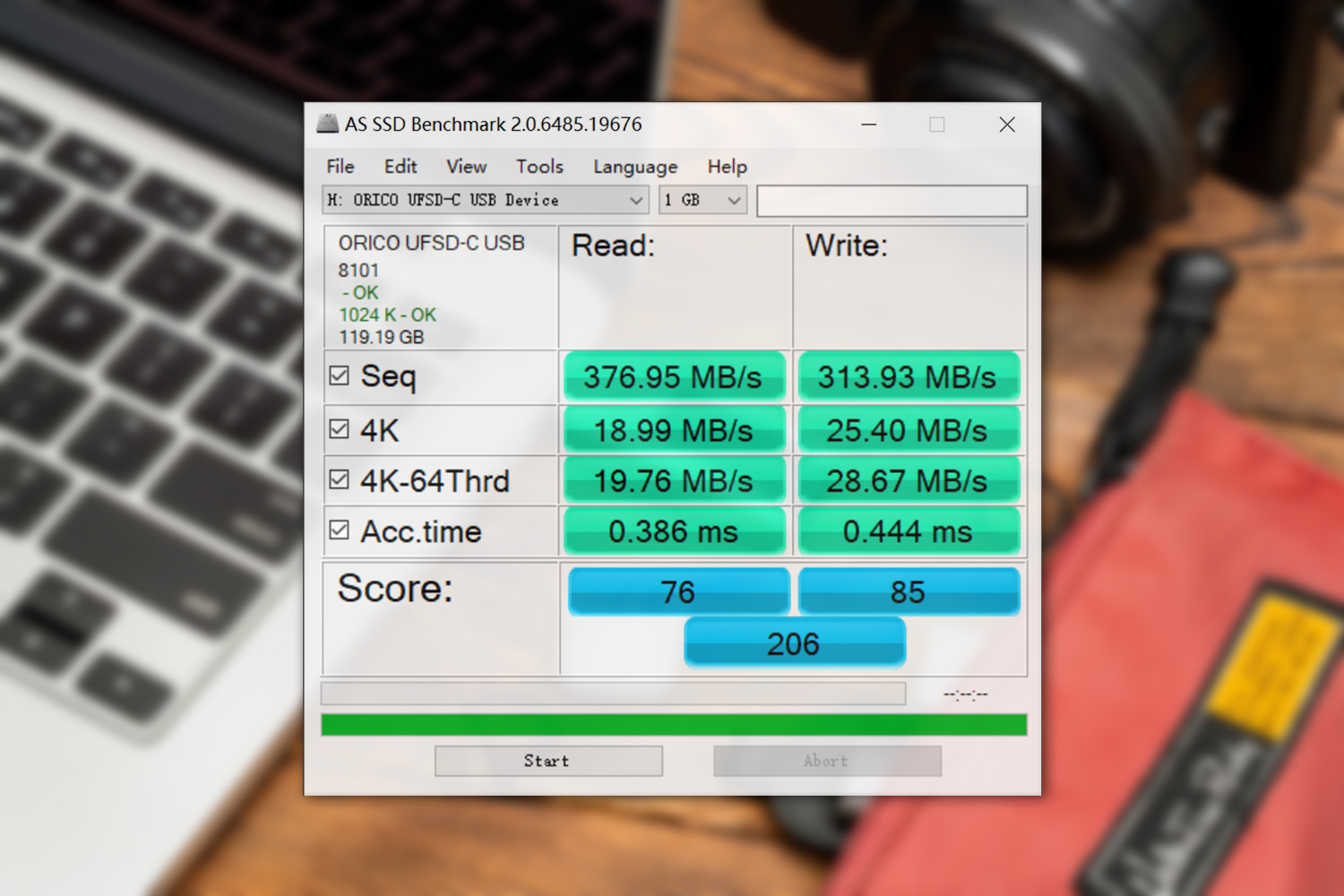Toggle the 4K test checkbox
This screenshot has height=896, width=1344.
tap(339, 429)
